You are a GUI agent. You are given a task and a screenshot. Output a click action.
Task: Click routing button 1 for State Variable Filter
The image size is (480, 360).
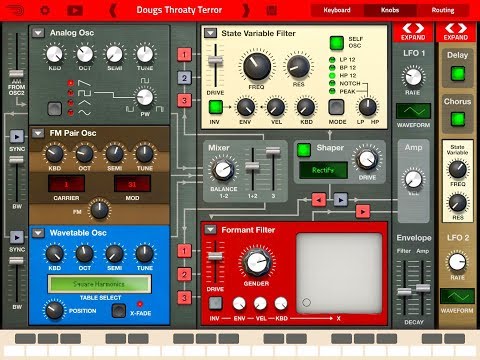[x=184, y=55]
